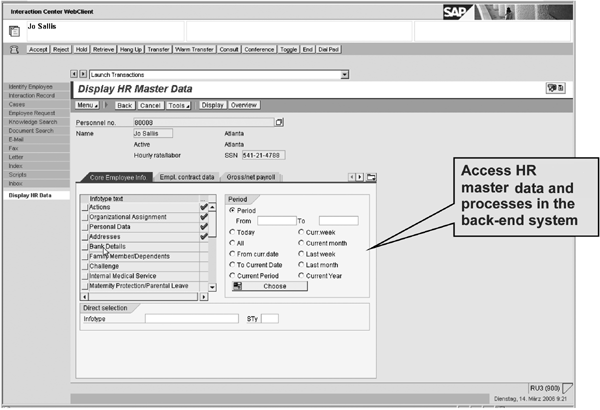This screenshot has width=600, height=410.
Task: Select the Current Year radio button
Action: (x=301, y=275)
